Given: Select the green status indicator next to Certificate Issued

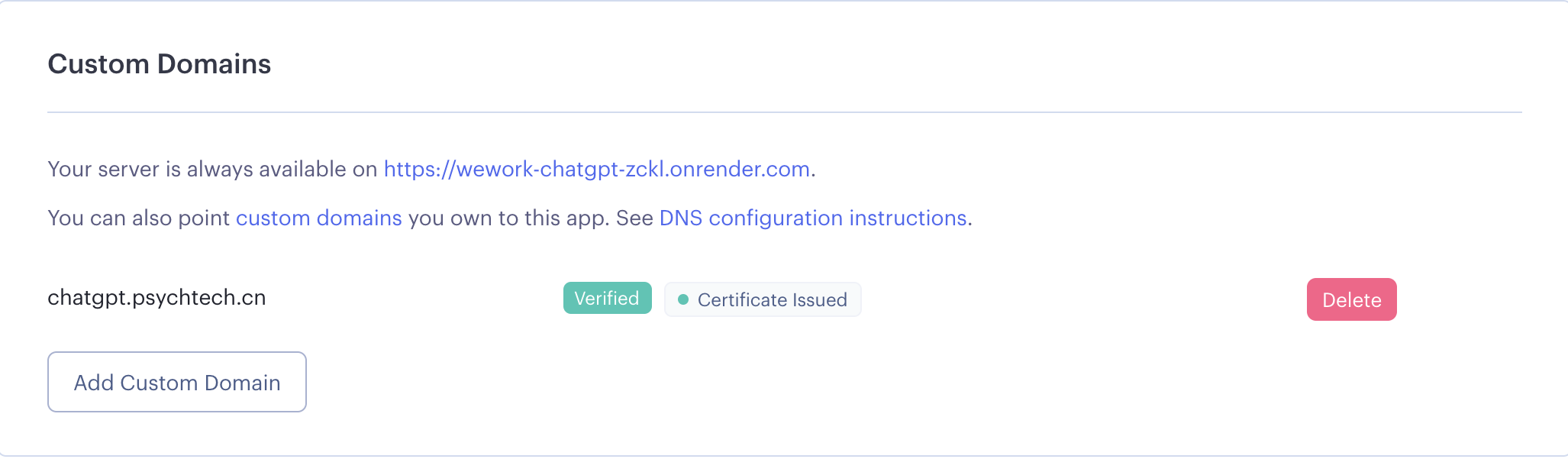Looking at the screenshot, I should pos(685,300).
